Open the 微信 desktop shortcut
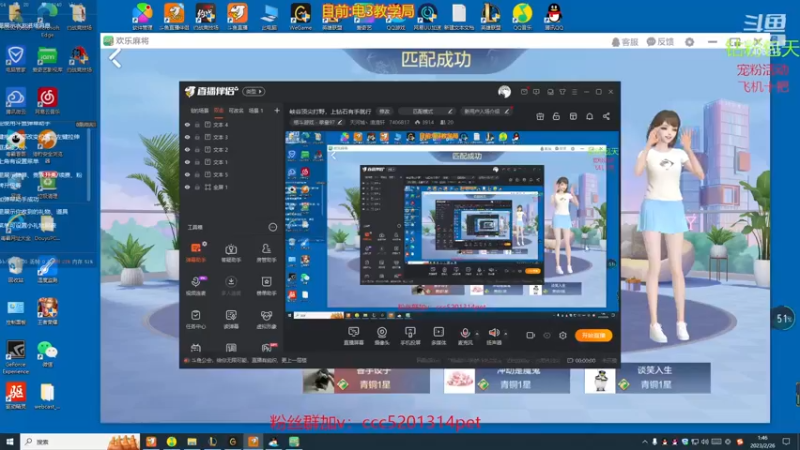 (x=47, y=354)
